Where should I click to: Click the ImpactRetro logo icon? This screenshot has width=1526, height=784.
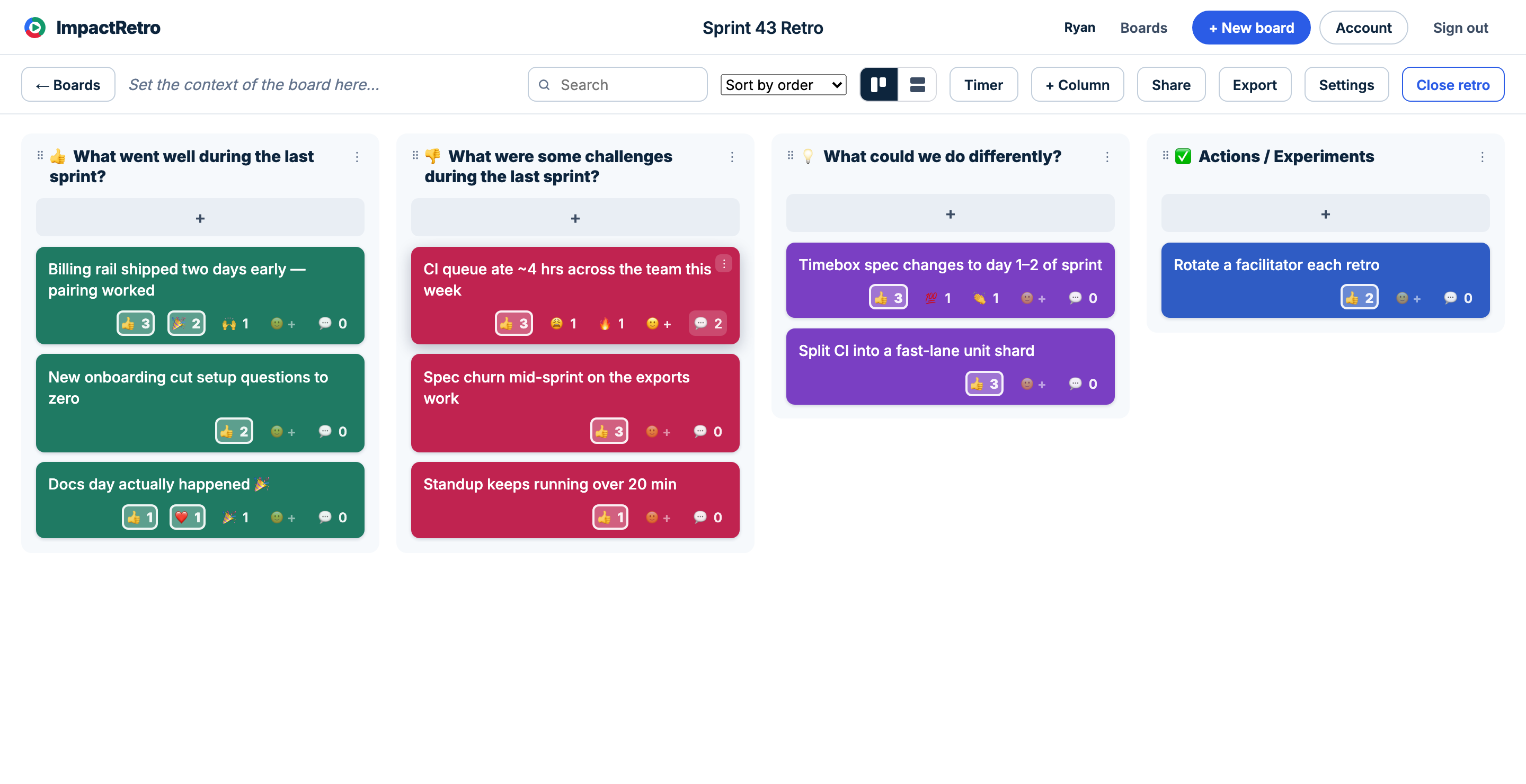coord(35,28)
